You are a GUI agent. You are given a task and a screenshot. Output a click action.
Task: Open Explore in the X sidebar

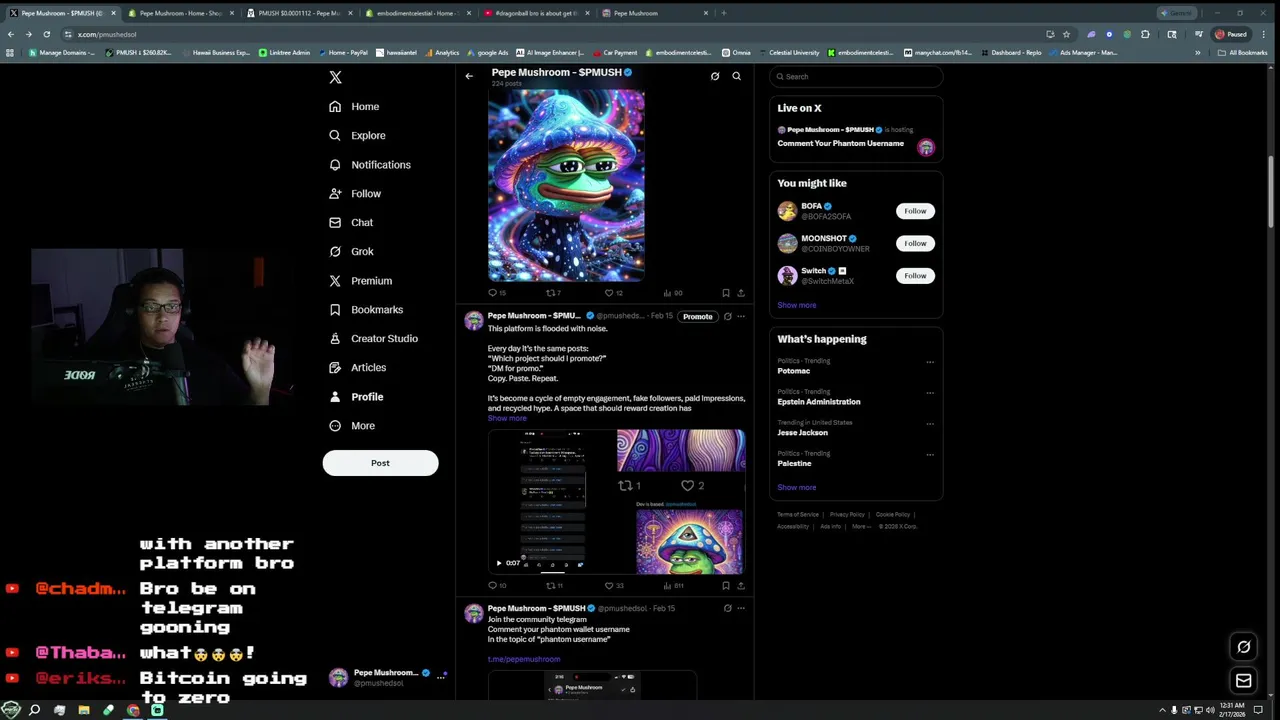click(357, 135)
